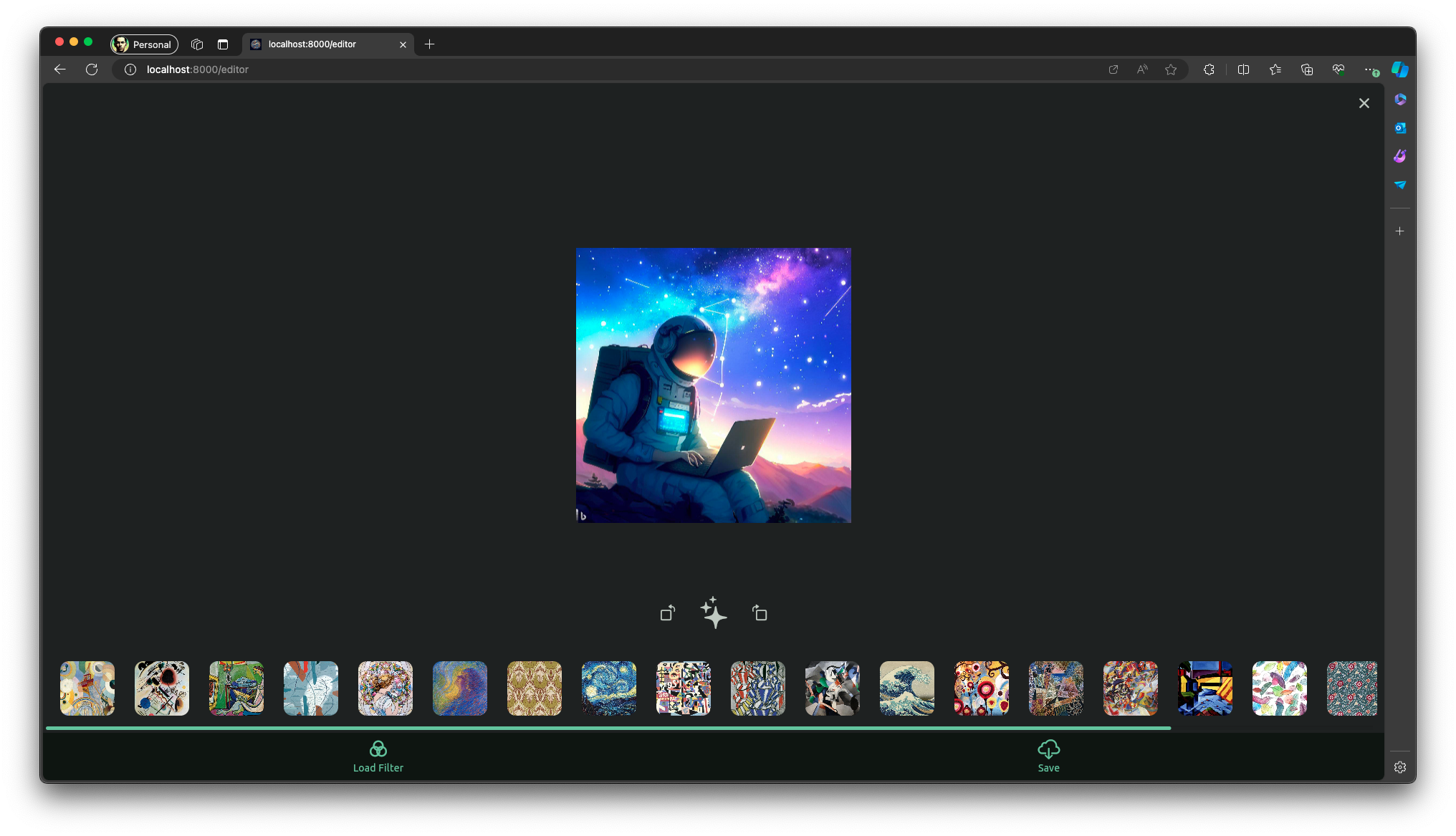Image resolution: width=1456 pixels, height=836 pixels.
Task: Favorite this page with the star icon
Action: click(x=1171, y=69)
